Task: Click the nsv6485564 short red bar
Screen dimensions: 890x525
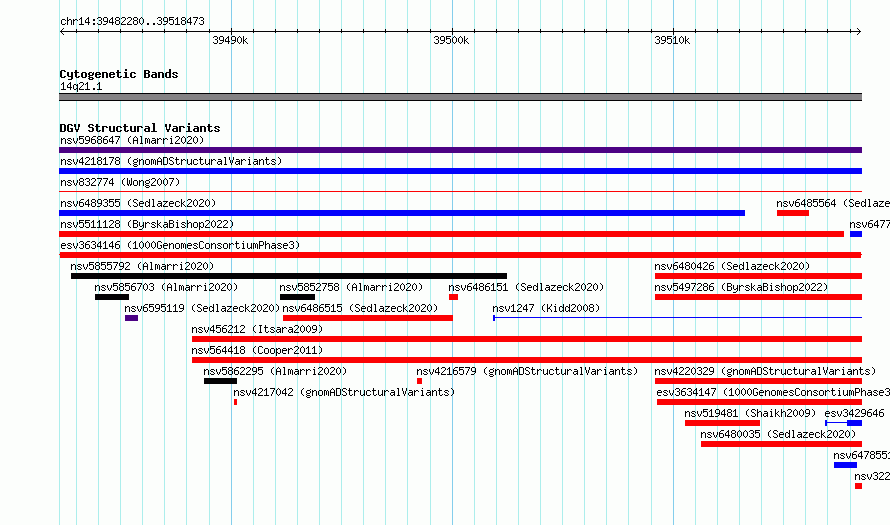Action: pyautogui.click(x=793, y=213)
